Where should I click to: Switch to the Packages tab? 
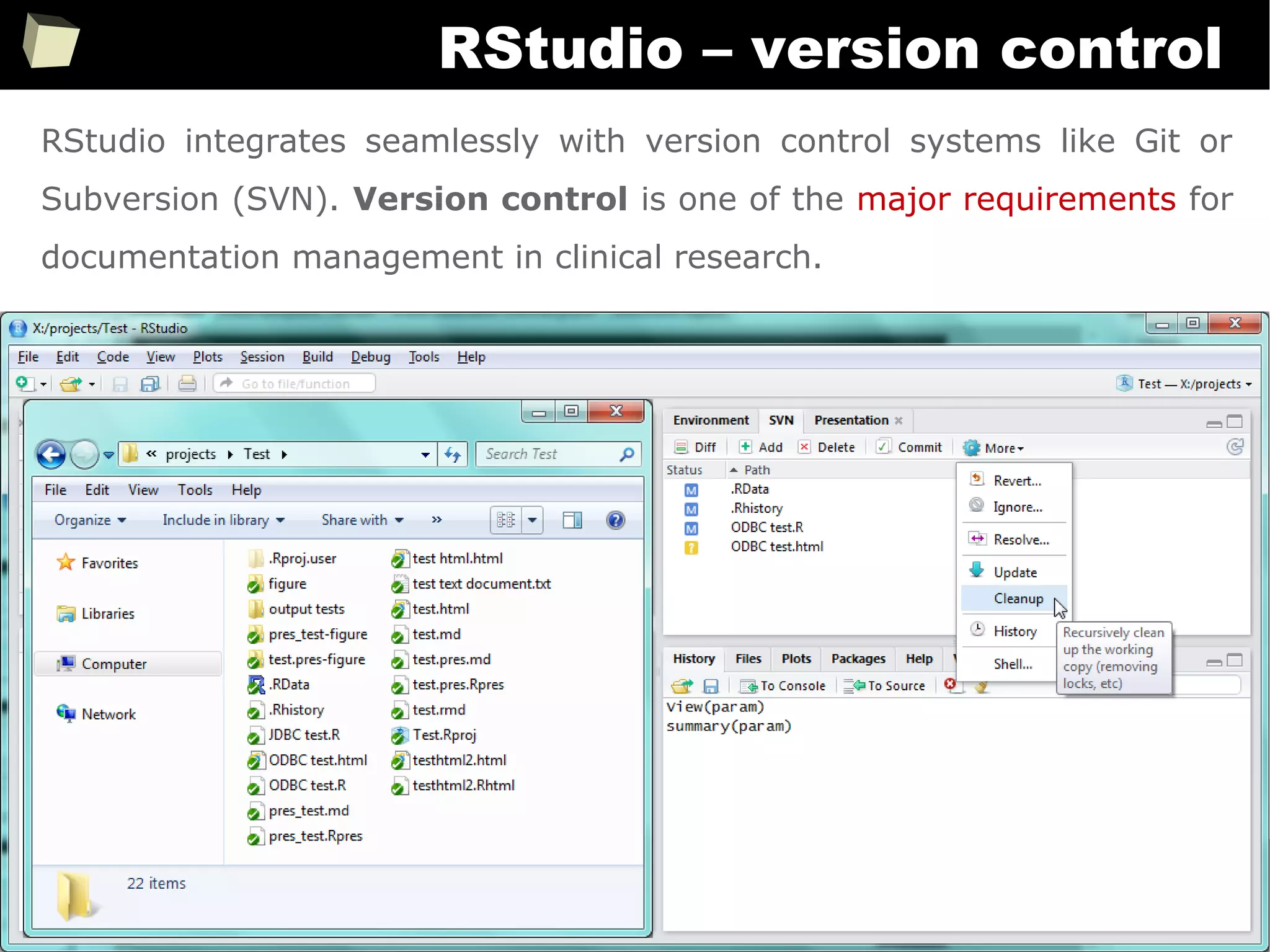coord(858,659)
